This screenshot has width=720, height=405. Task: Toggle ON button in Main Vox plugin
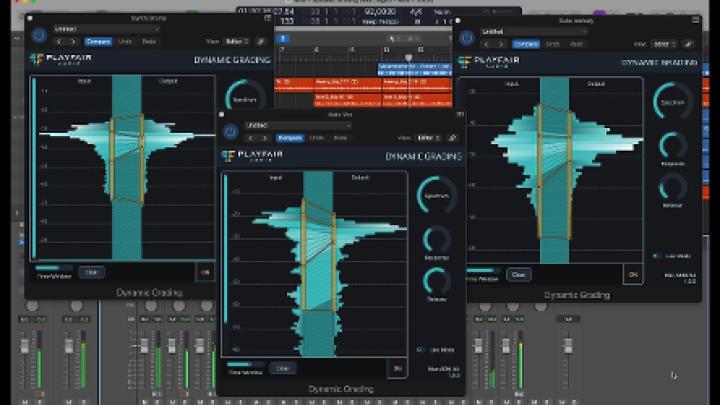pyautogui.click(x=397, y=368)
